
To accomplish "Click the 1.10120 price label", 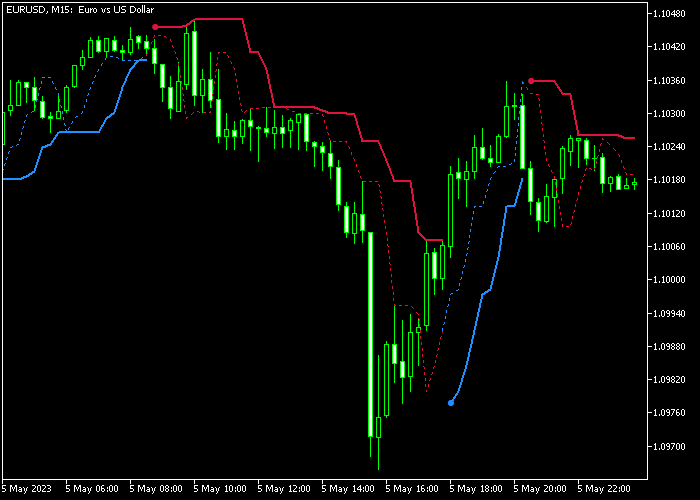I will (669, 213).
